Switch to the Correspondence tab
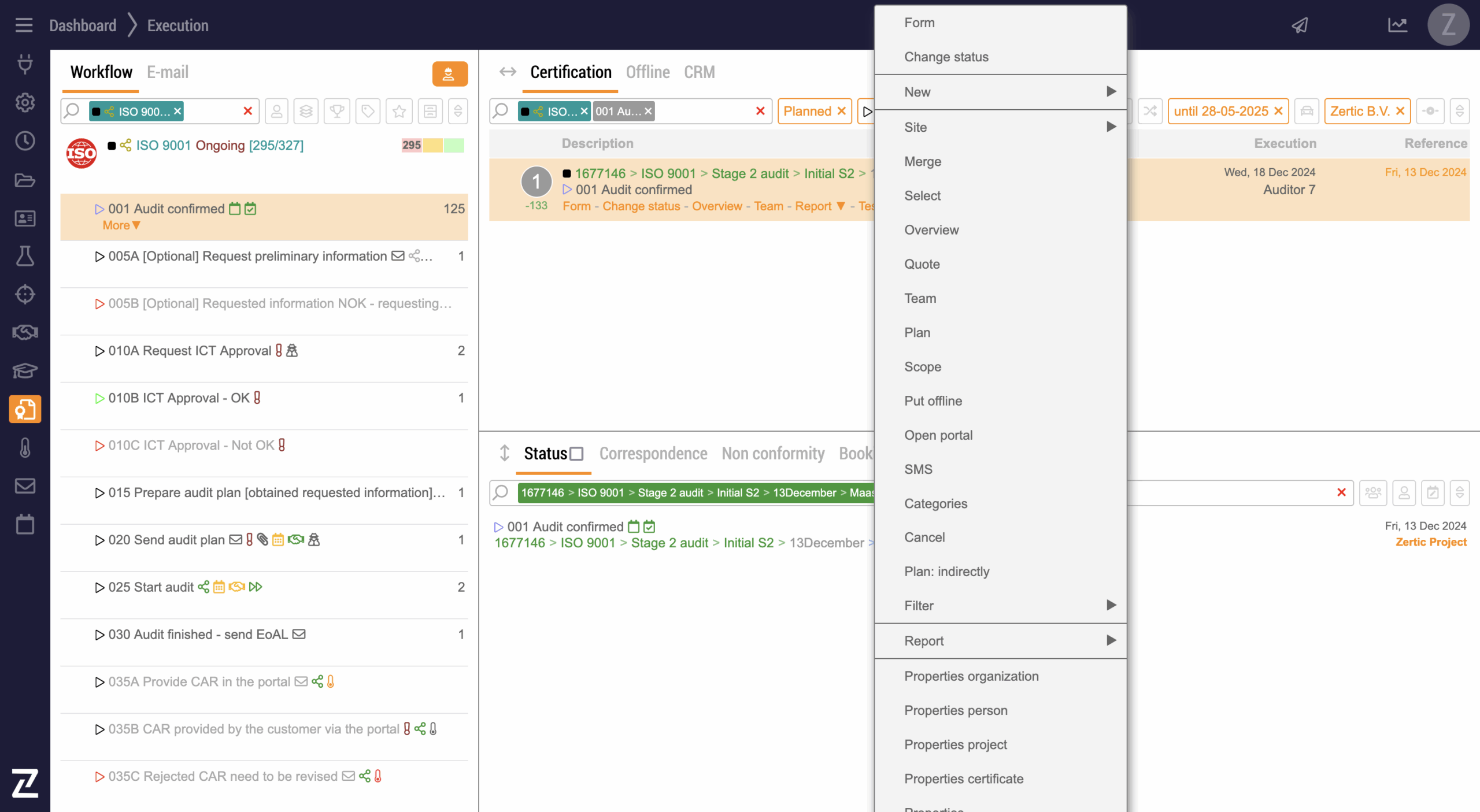1480x812 pixels. click(x=653, y=454)
